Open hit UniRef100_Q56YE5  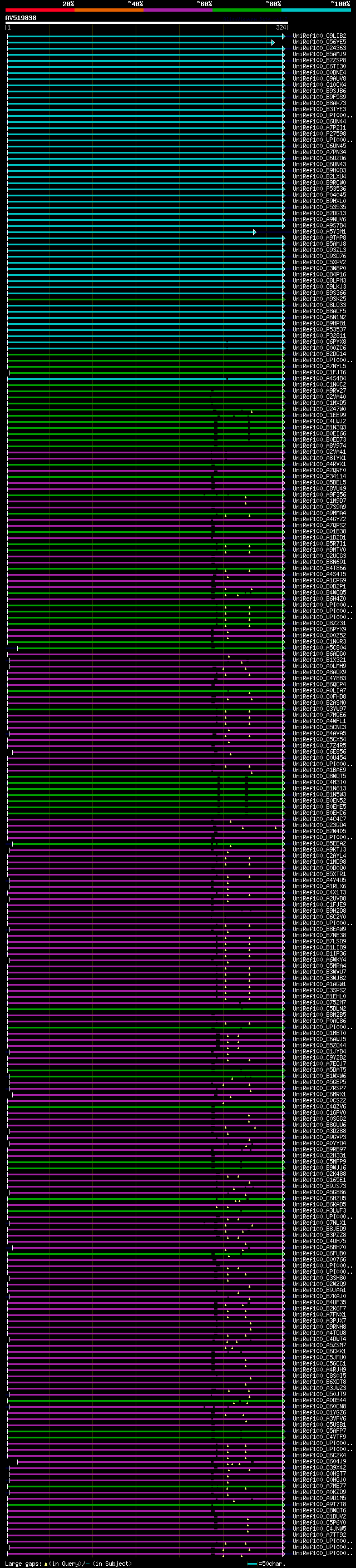click(x=319, y=42)
